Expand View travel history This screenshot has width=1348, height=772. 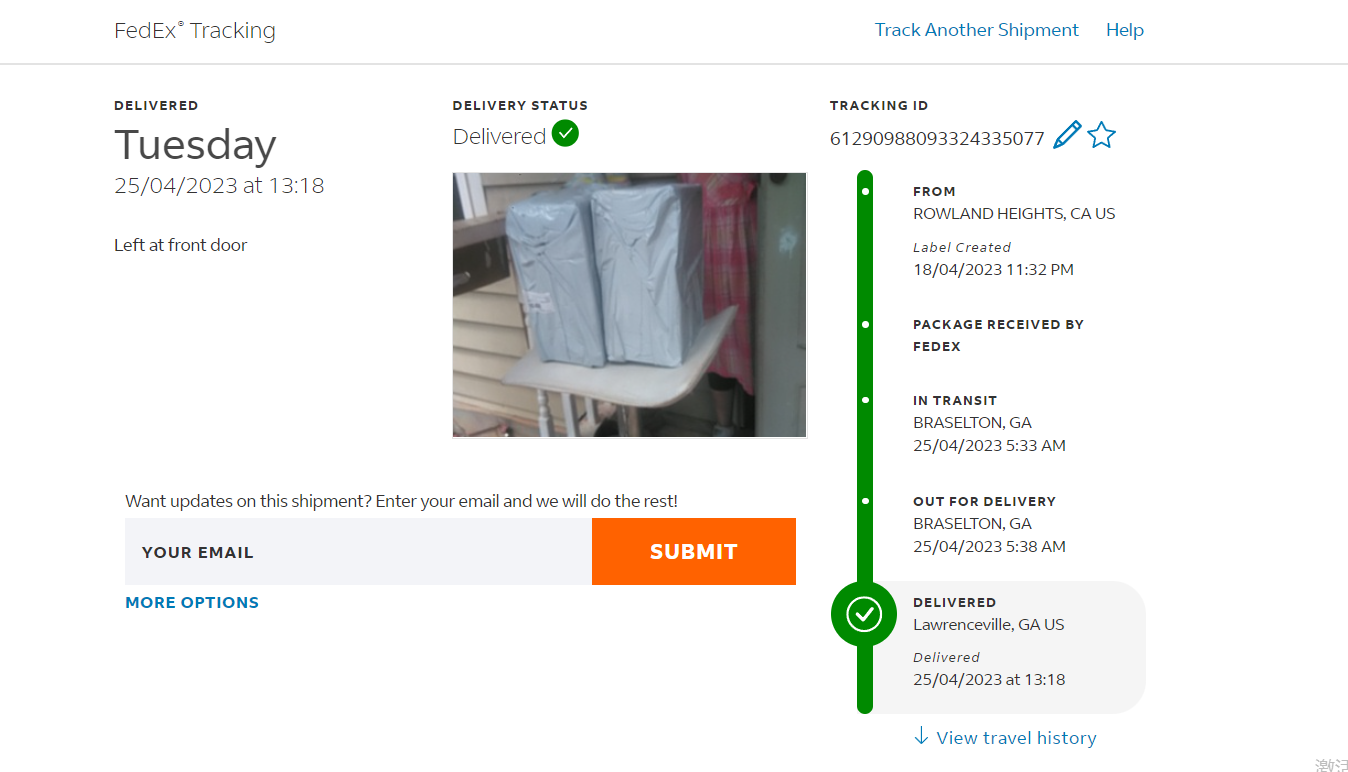pos(1016,738)
